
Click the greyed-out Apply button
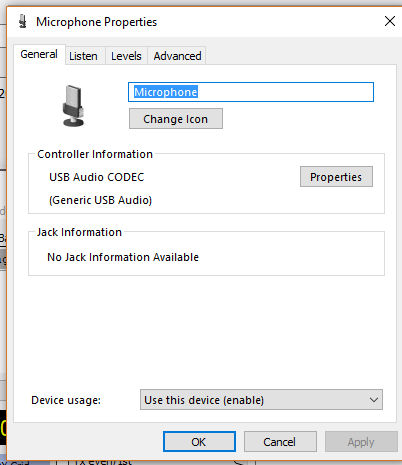coord(361,442)
